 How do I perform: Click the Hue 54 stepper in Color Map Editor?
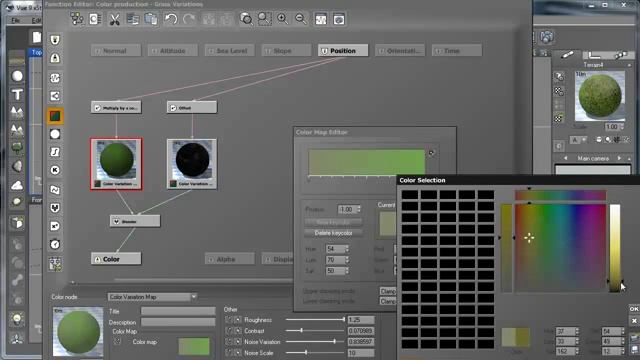[x=347, y=249]
